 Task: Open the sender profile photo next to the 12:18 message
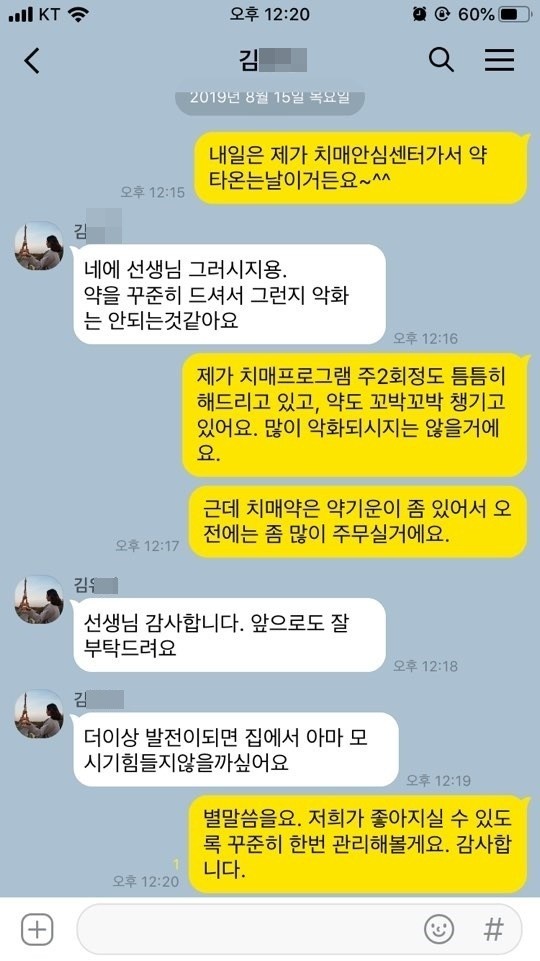tap(39, 599)
